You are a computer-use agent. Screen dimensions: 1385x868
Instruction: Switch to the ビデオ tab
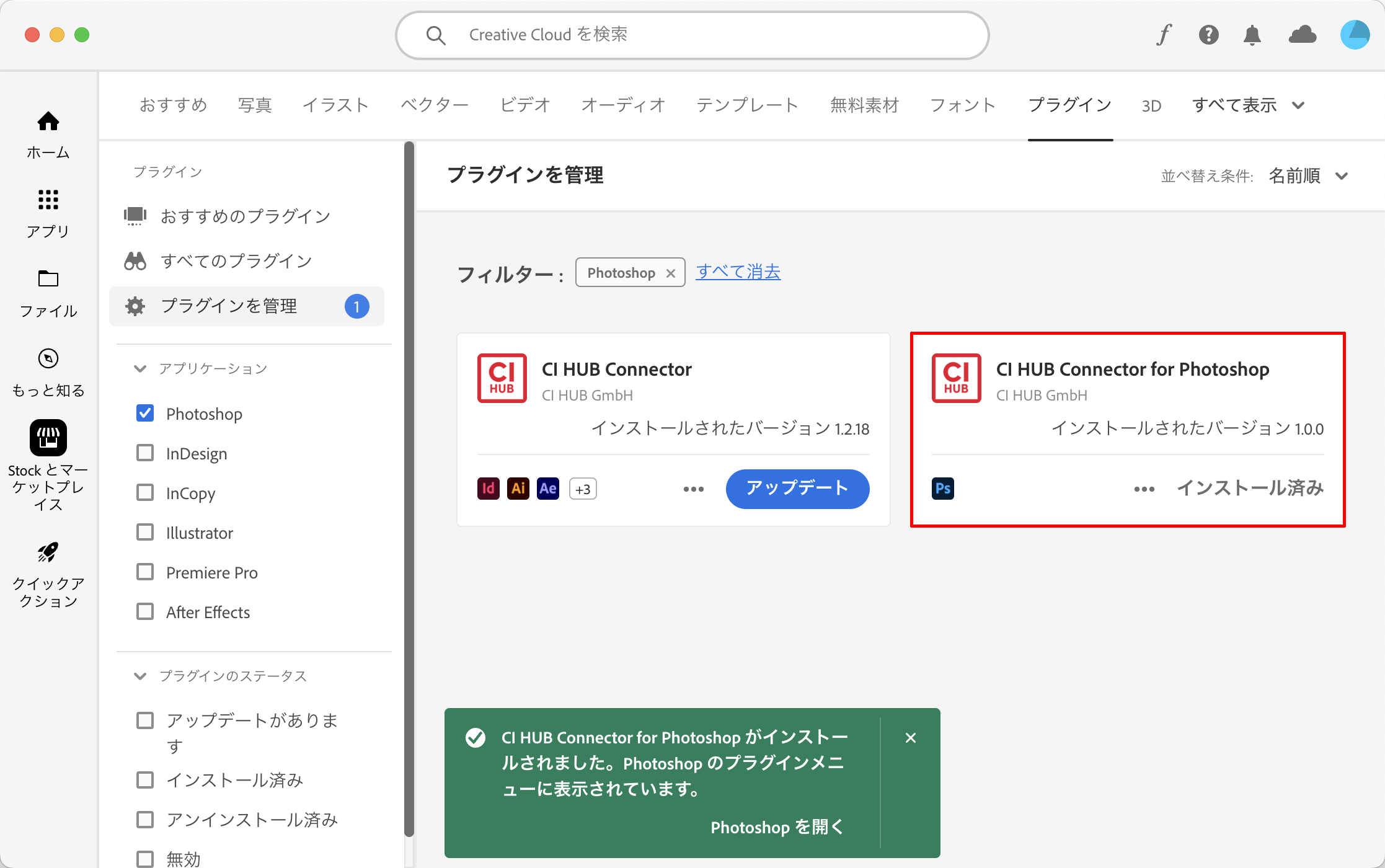(x=525, y=105)
